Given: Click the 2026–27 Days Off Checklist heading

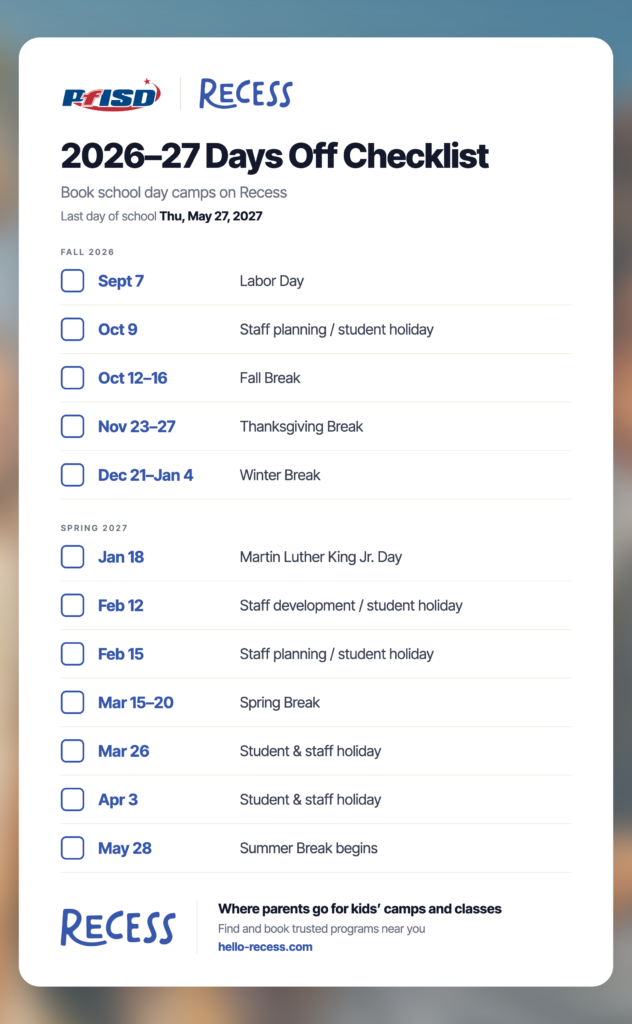Looking at the screenshot, I should pyautogui.click(x=275, y=156).
